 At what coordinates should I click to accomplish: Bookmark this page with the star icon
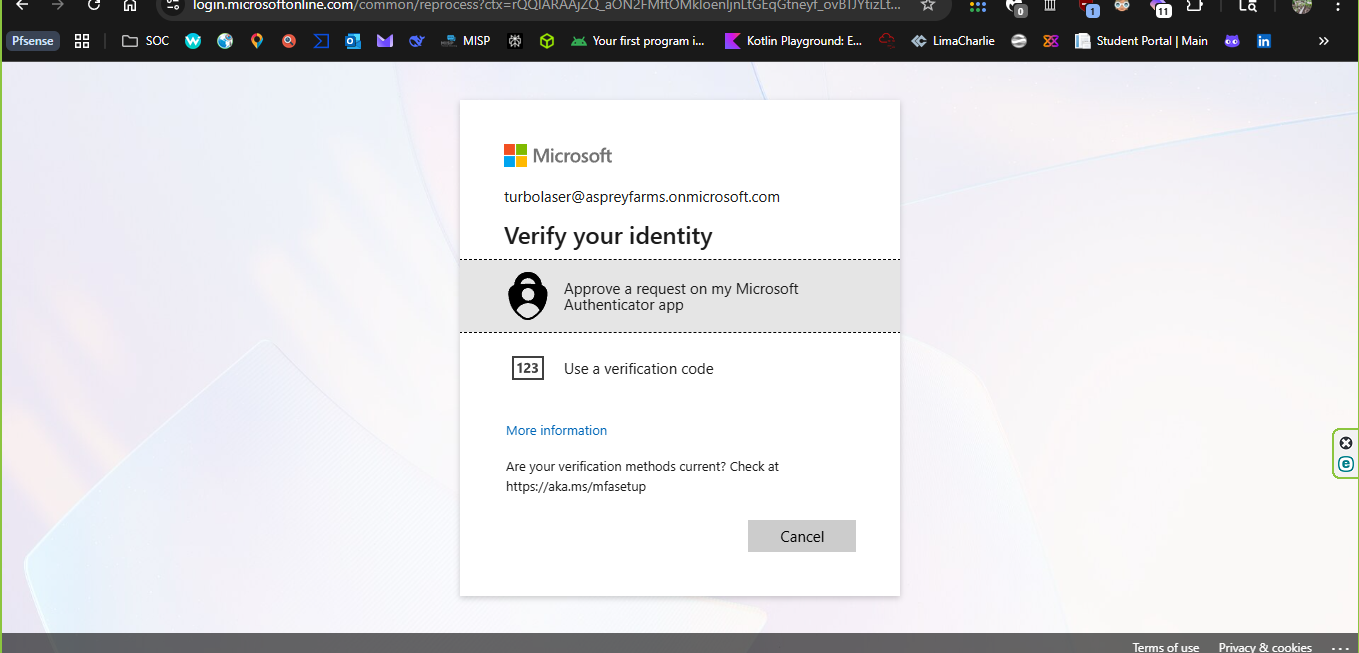coord(928,5)
